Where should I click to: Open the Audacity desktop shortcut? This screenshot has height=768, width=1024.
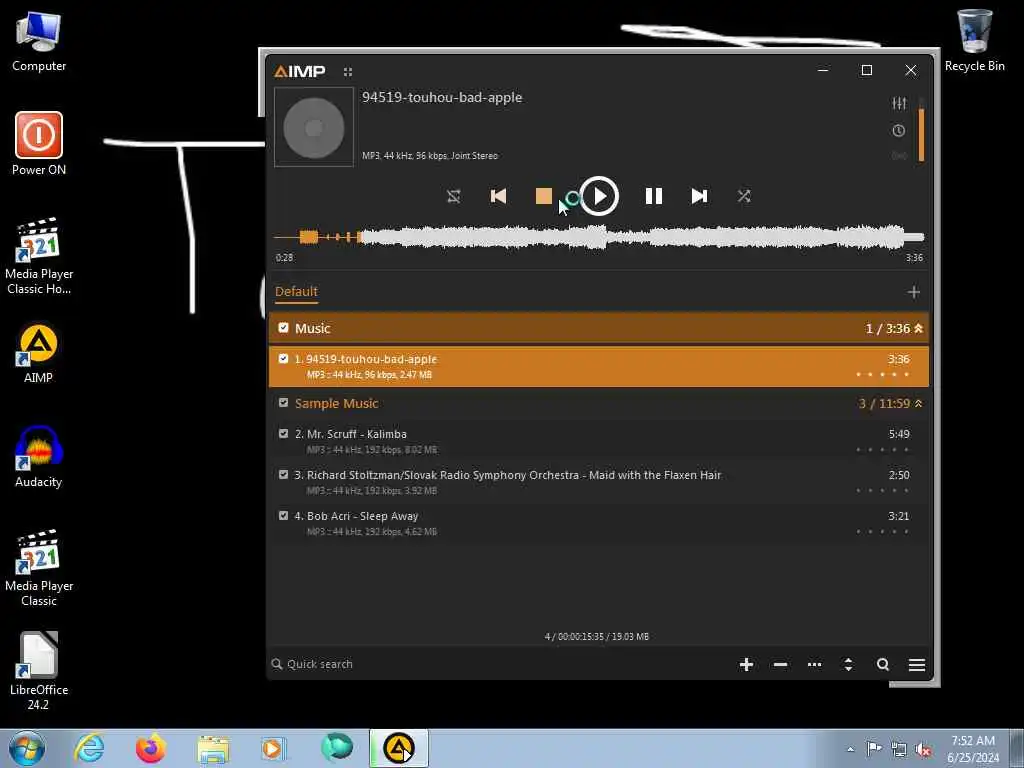(x=39, y=456)
